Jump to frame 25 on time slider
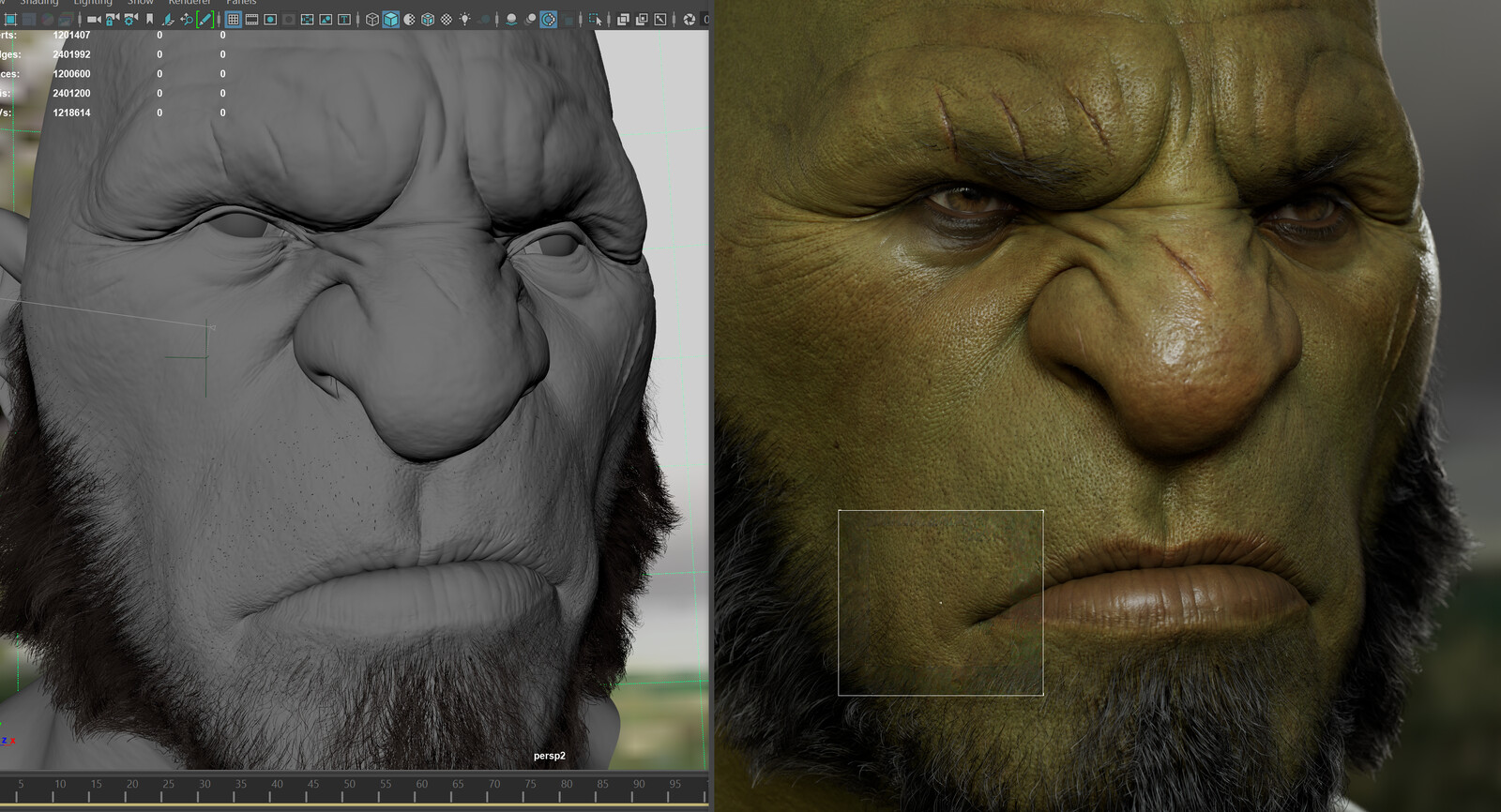1501x812 pixels. [168, 785]
